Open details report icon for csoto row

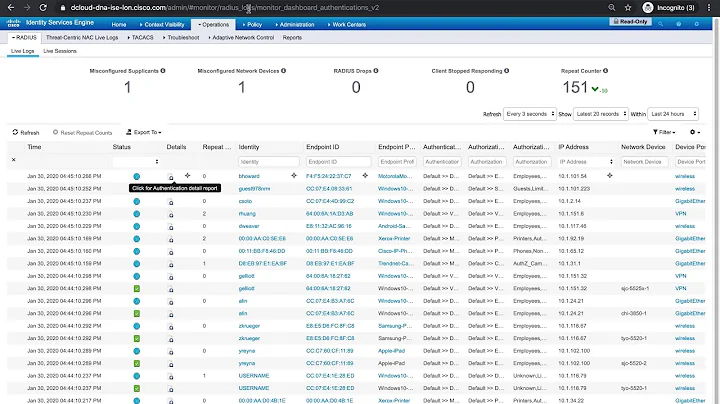point(170,202)
